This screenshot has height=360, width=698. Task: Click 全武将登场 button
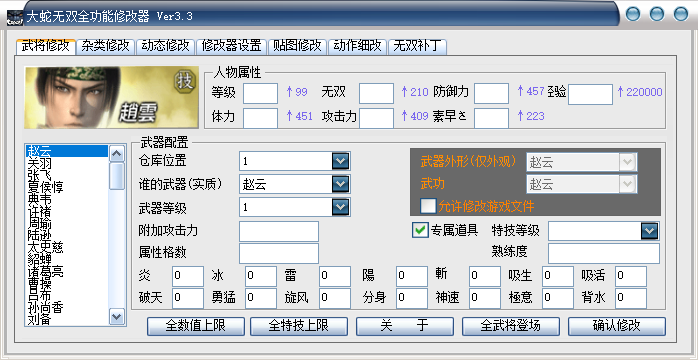click(511, 326)
